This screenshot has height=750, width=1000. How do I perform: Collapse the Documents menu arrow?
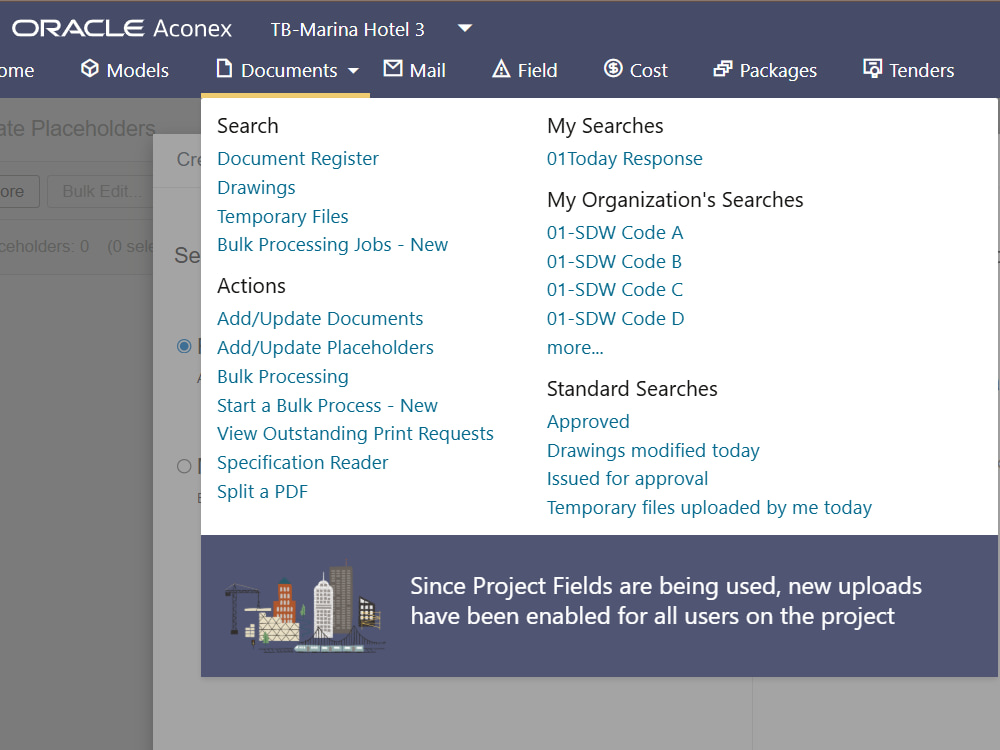353,71
